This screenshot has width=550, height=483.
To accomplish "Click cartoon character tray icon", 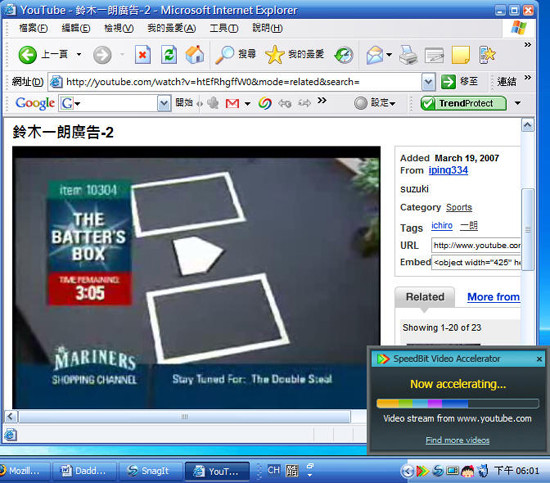I will point(468,471).
